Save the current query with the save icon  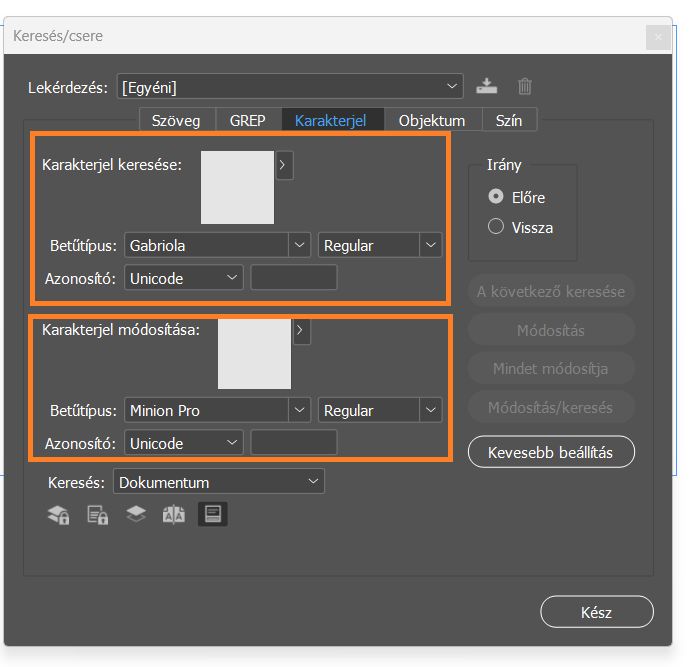click(x=486, y=86)
